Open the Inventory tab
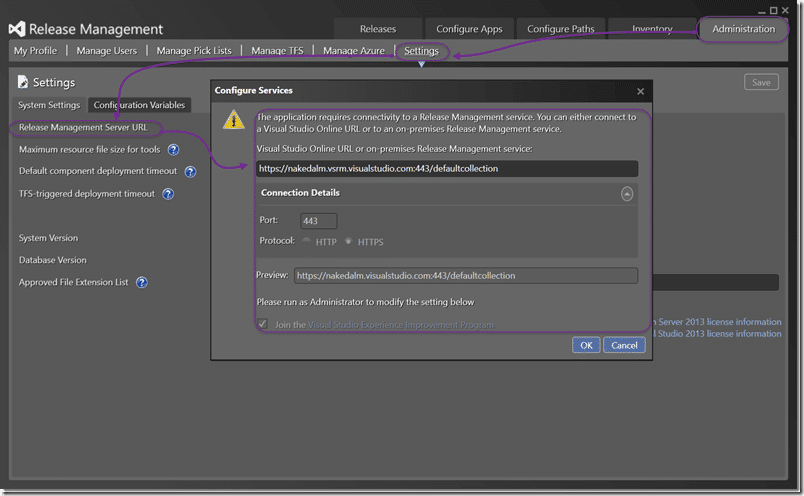804x496 pixels. [652, 29]
